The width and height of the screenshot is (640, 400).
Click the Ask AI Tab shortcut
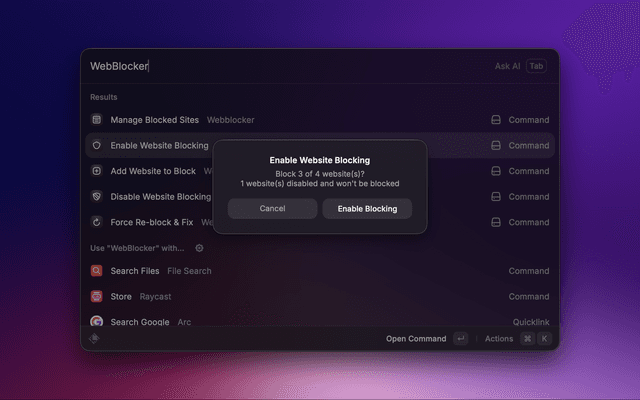pos(536,66)
